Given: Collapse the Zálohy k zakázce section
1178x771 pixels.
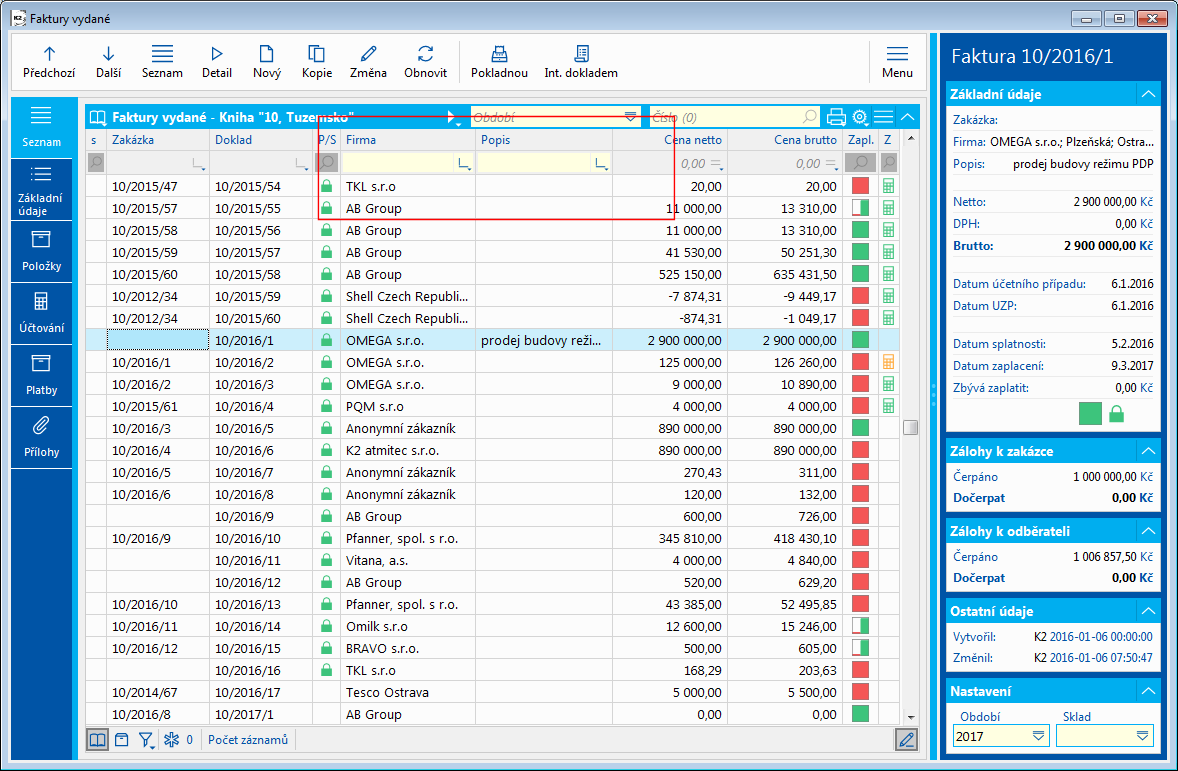Looking at the screenshot, I should click(1149, 451).
